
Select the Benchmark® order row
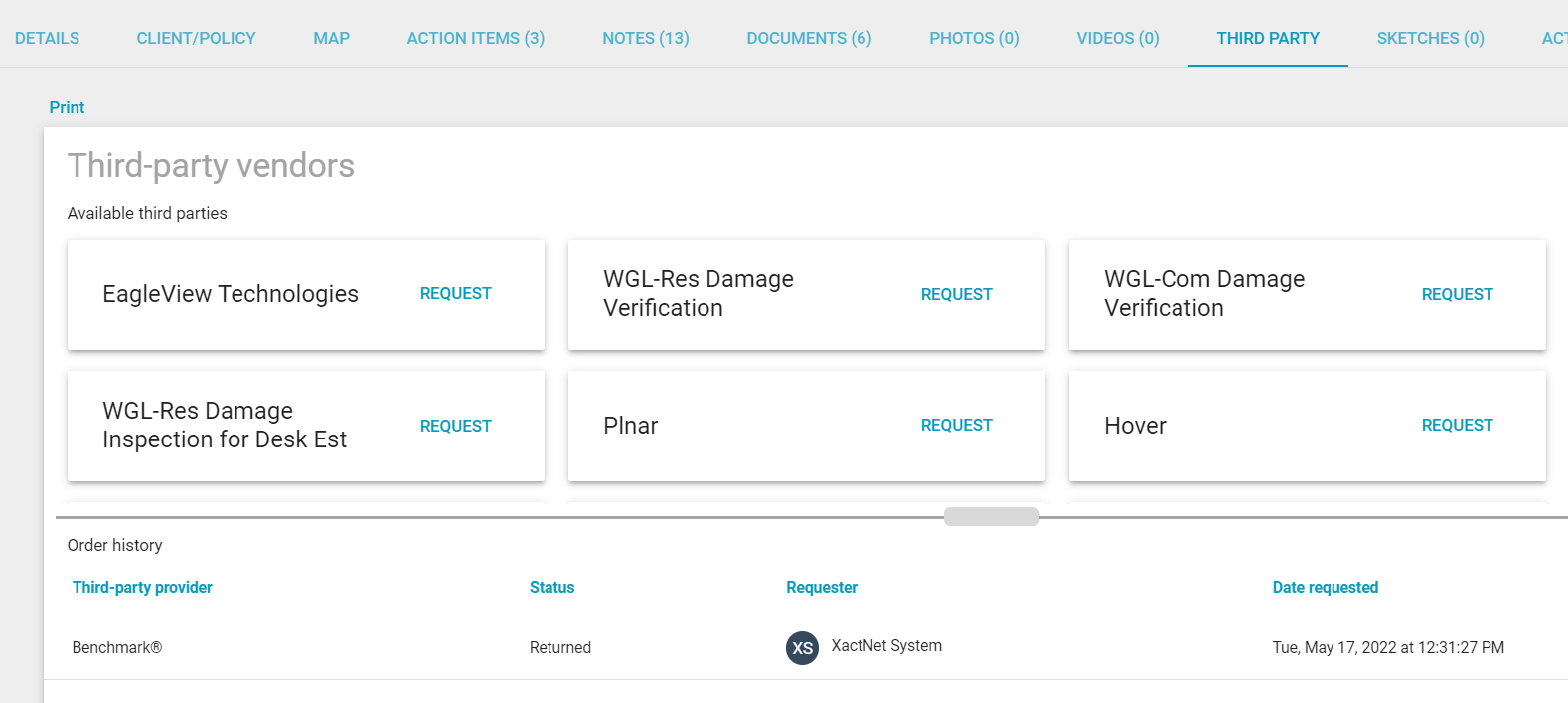pyautogui.click(x=806, y=647)
